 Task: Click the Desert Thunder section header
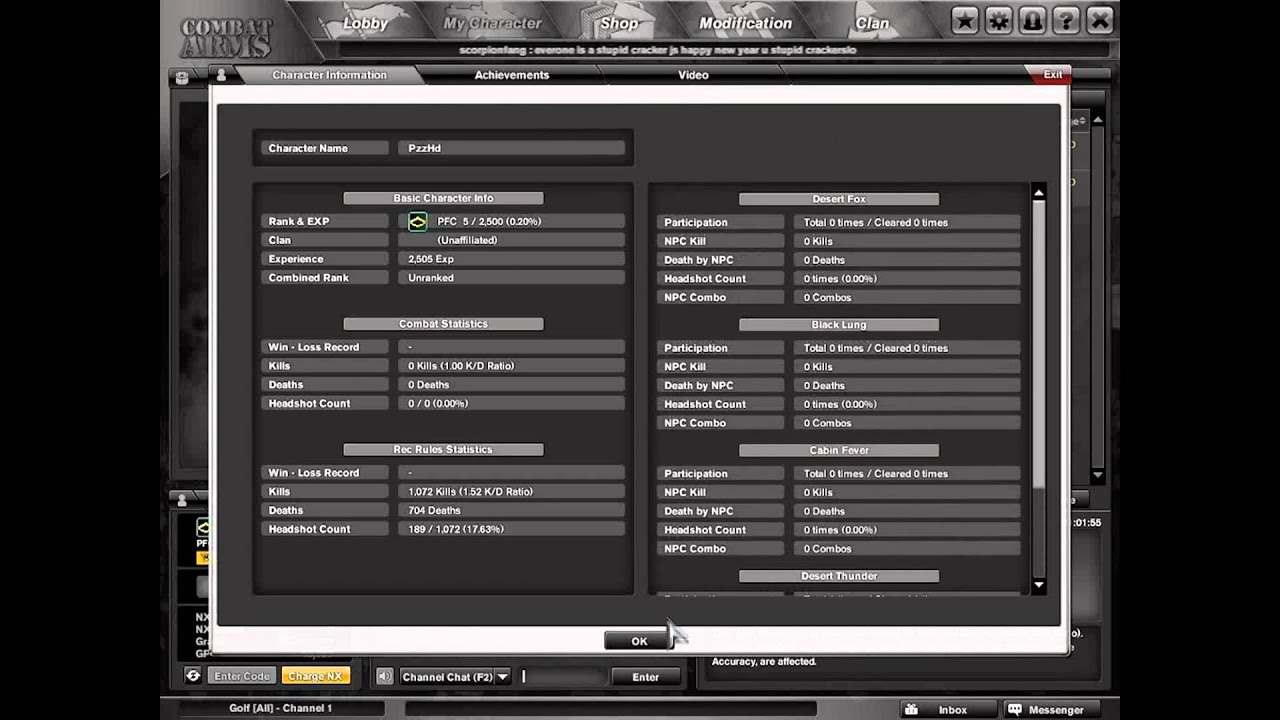tap(839, 576)
